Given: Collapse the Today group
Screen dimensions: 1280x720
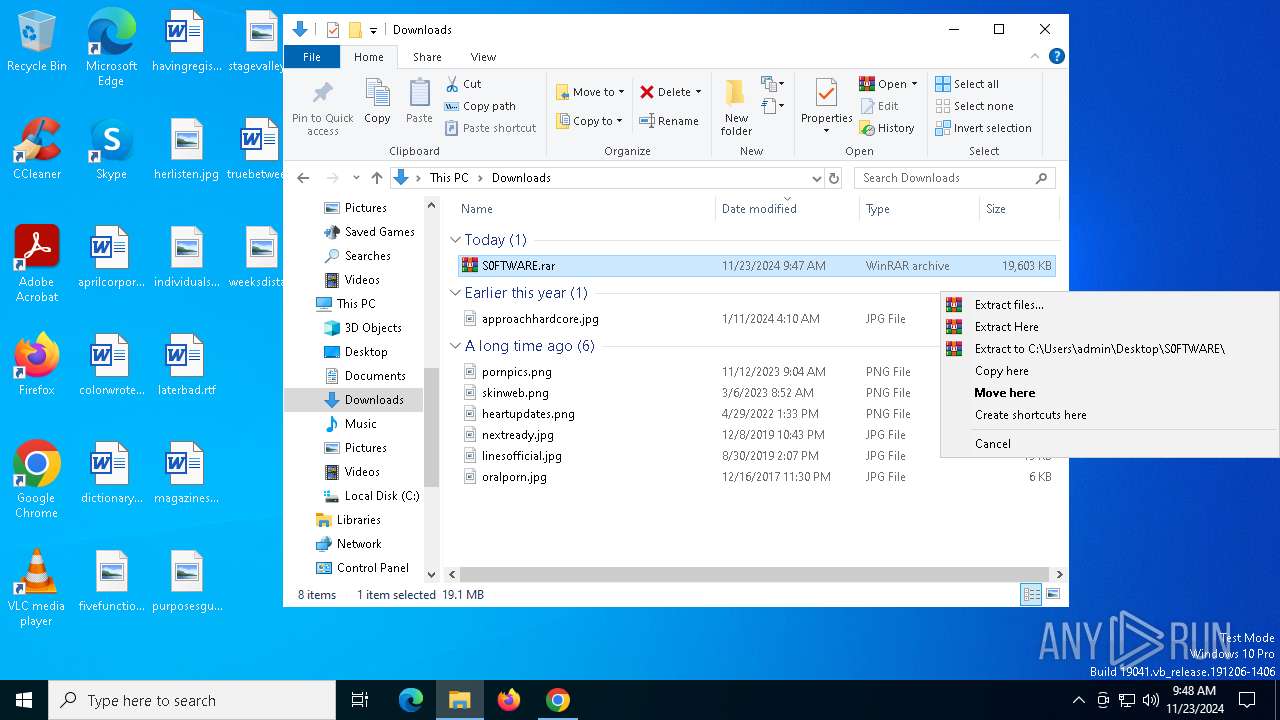Looking at the screenshot, I should [x=455, y=240].
